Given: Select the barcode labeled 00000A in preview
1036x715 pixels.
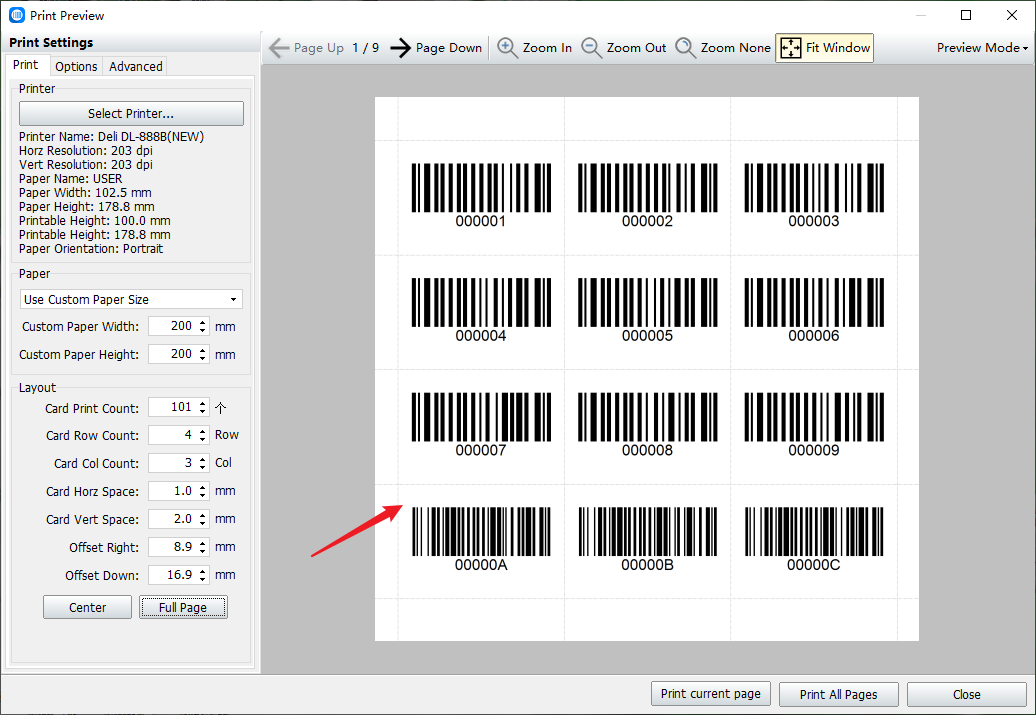Looking at the screenshot, I should 481,539.
